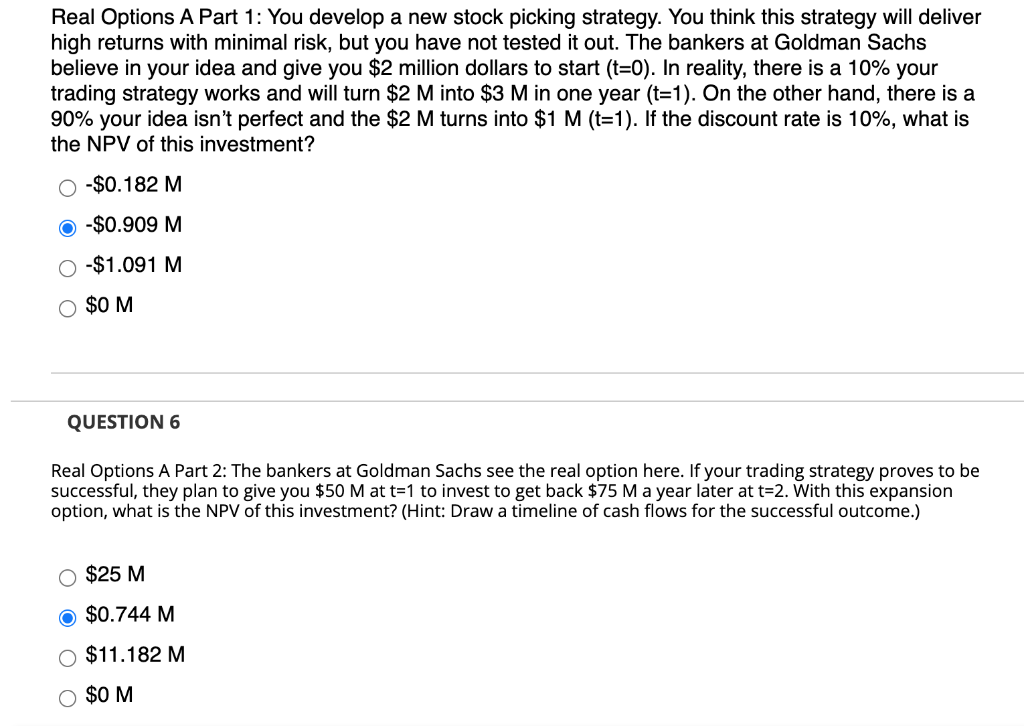Choose the $11.182 M answer option

coord(67,657)
